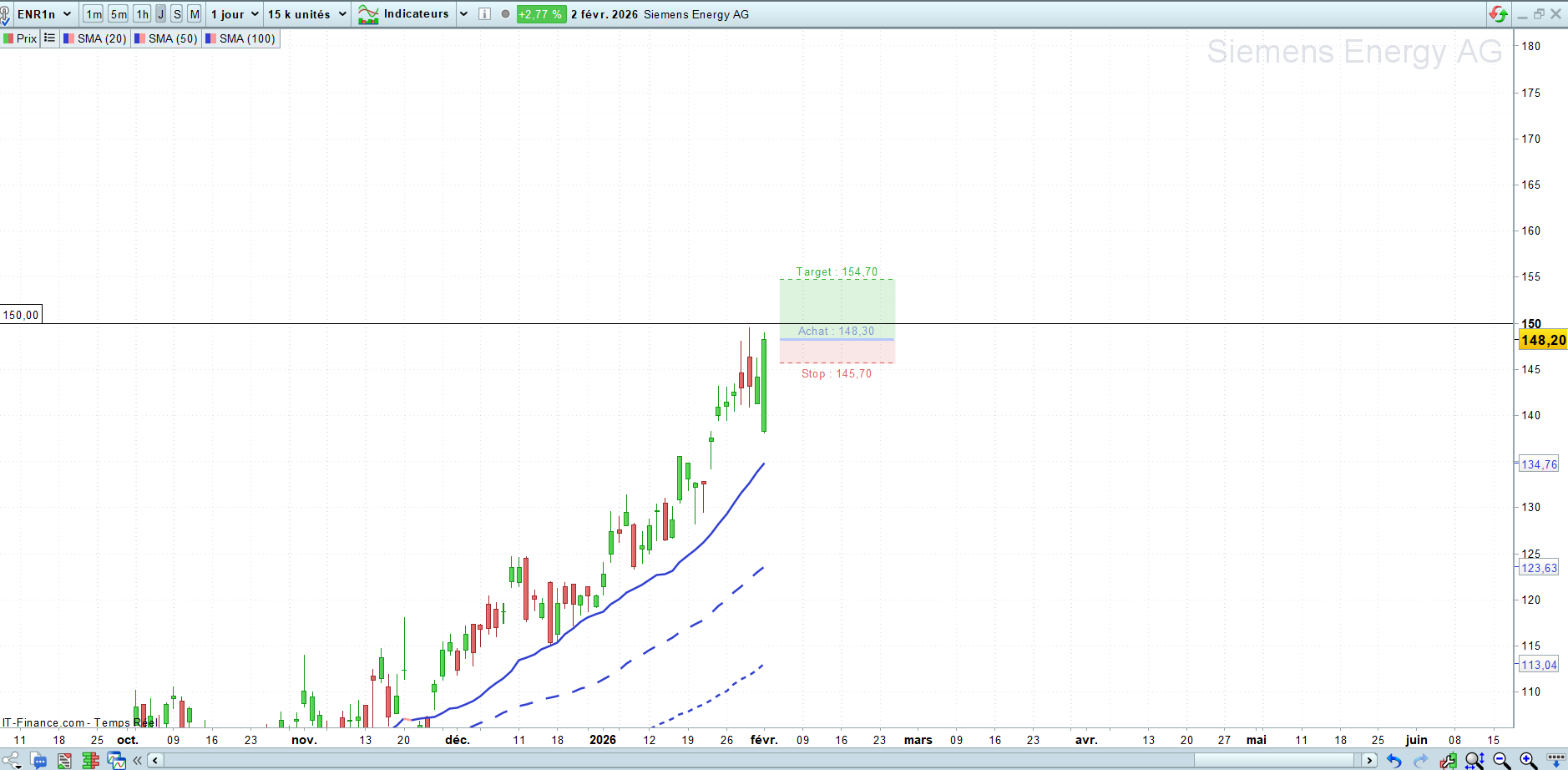Switch to the 1m timeframe

tap(94, 14)
